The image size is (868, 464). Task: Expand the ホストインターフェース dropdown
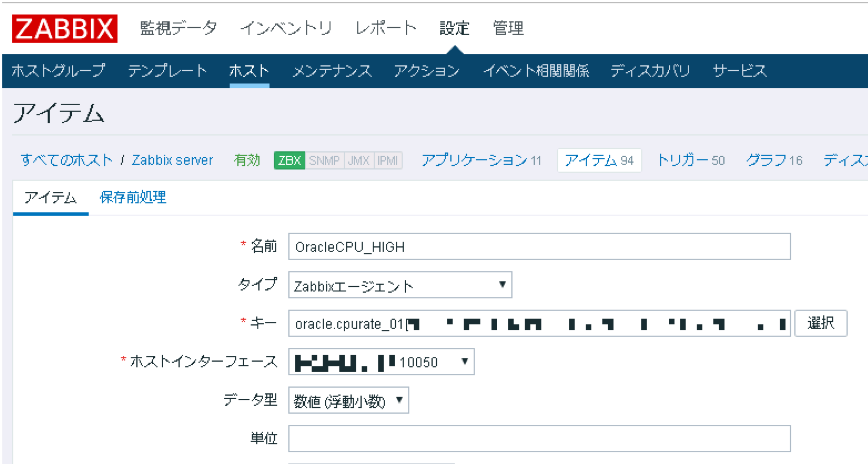[381, 361]
